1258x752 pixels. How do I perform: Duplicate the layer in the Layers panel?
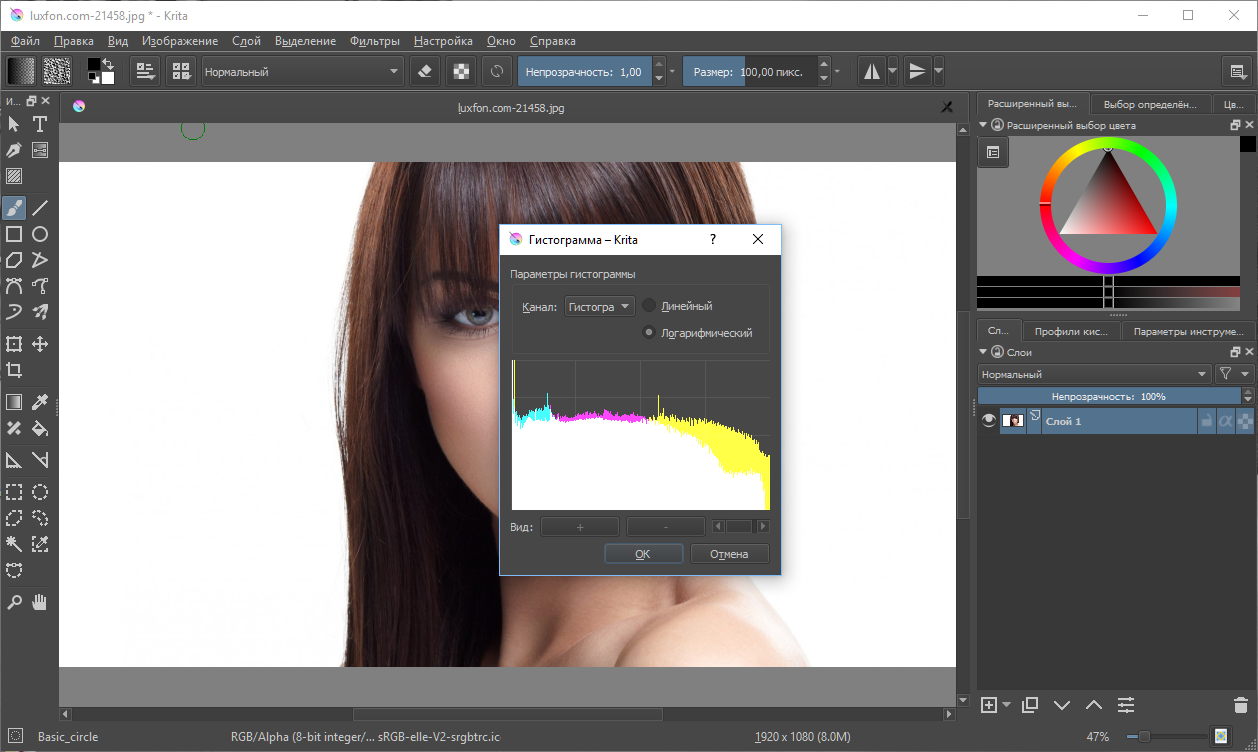click(x=1030, y=705)
